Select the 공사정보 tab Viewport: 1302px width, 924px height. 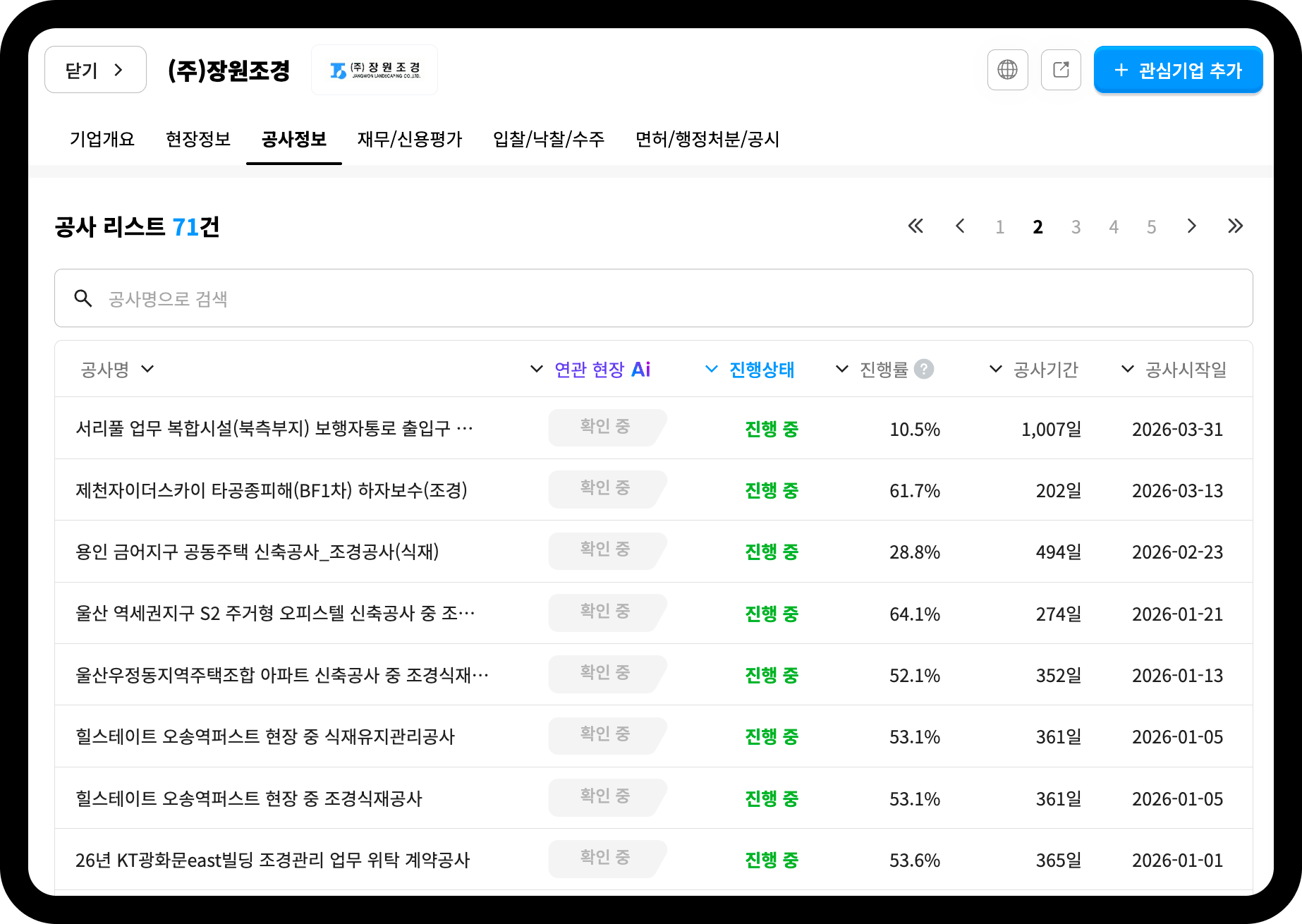[x=294, y=139]
